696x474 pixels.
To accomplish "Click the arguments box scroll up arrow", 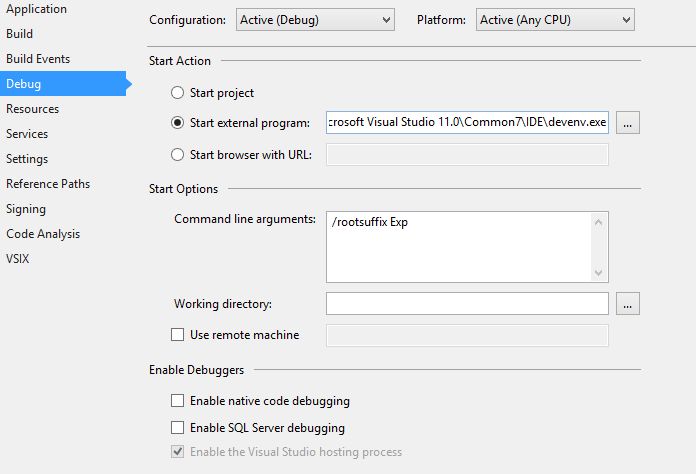I will click(x=598, y=222).
